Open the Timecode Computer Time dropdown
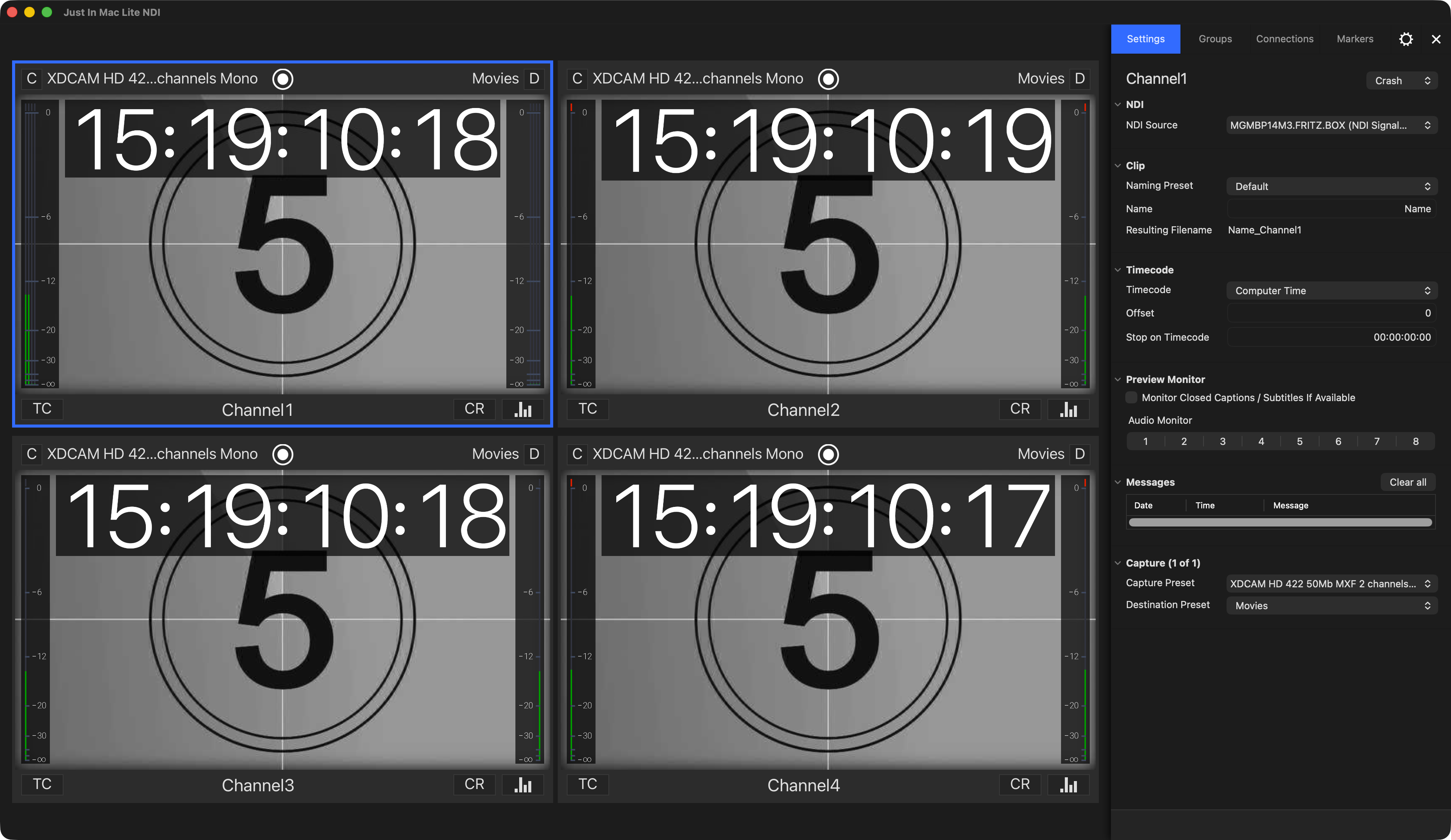This screenshot has height=840, width=1451. (x=1331, y=290)
